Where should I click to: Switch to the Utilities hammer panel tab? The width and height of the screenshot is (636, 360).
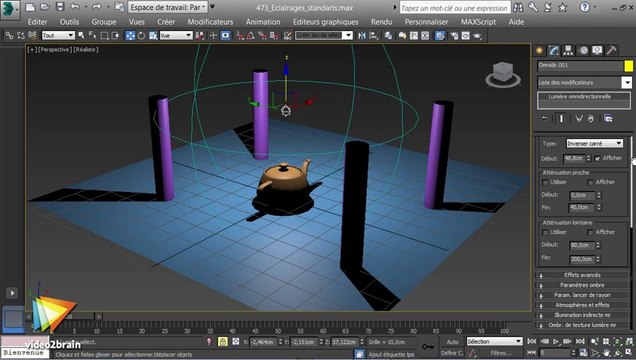pos(611,50)
